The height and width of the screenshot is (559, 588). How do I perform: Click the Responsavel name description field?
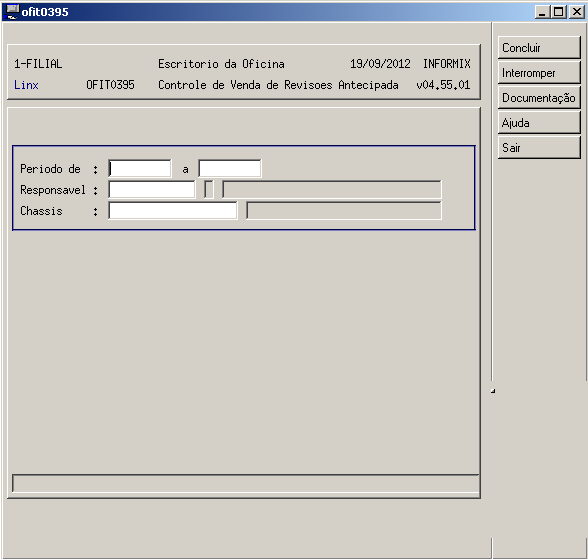332,189
